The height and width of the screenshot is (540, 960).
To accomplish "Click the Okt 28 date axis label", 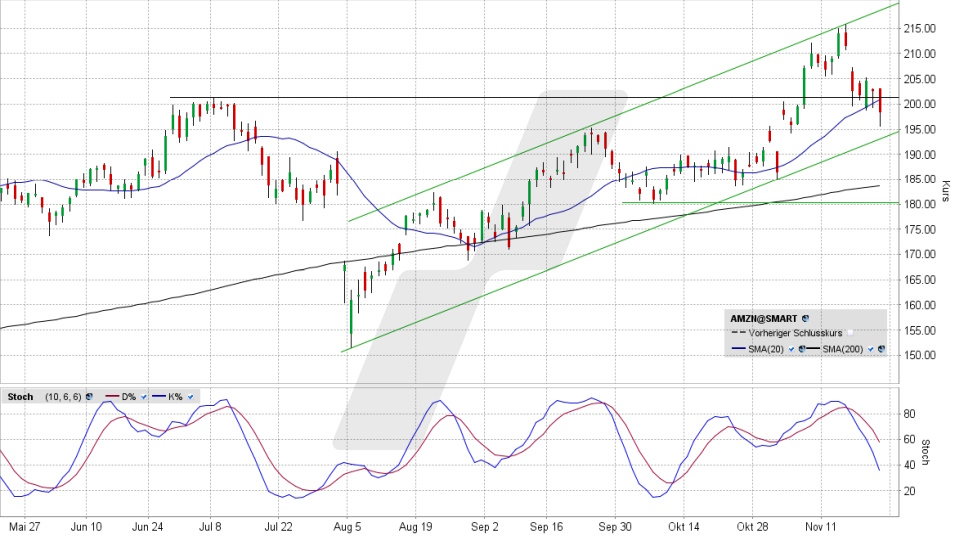I will [752, 527].
